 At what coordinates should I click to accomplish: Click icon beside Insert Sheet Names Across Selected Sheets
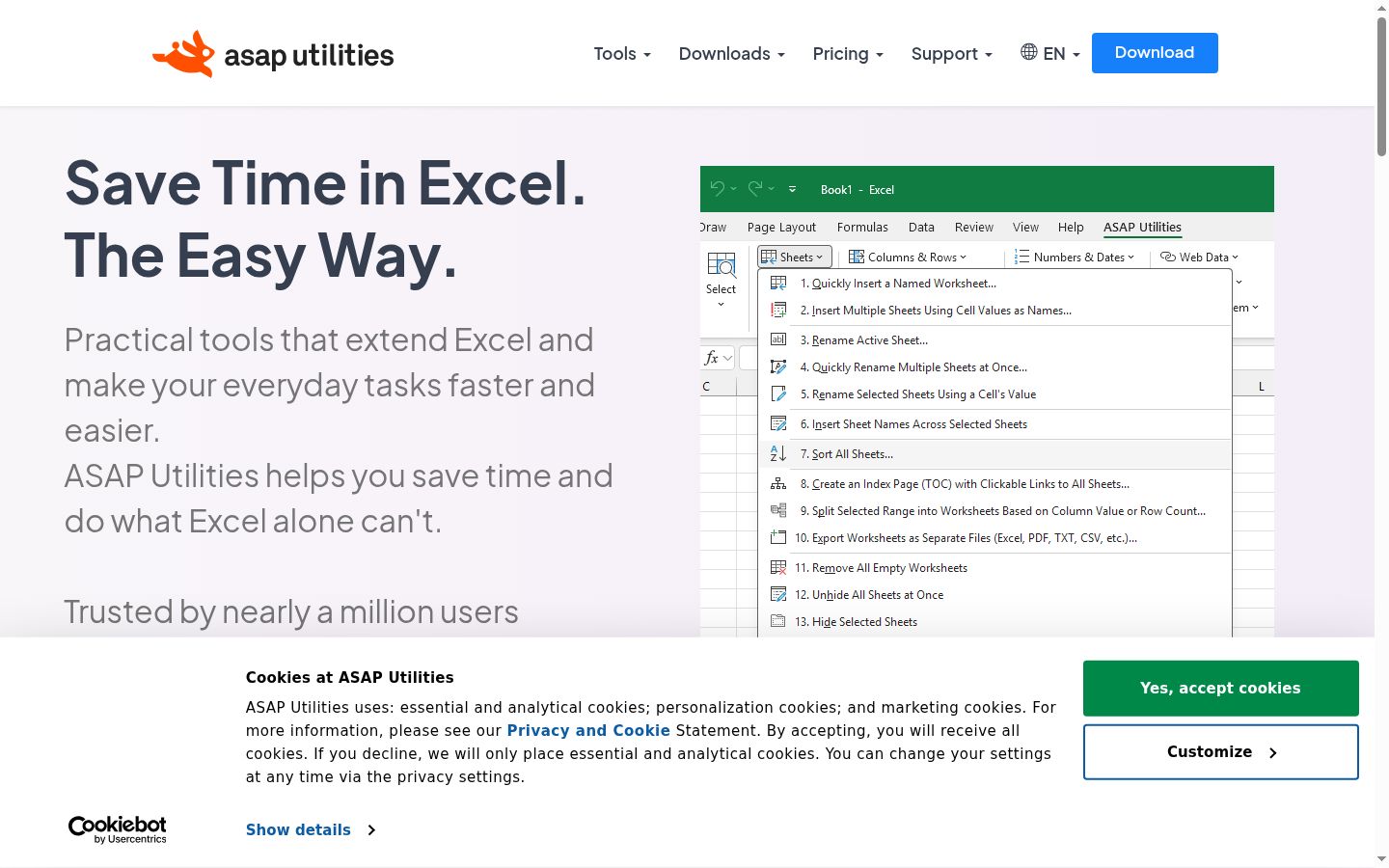point(778,424)
